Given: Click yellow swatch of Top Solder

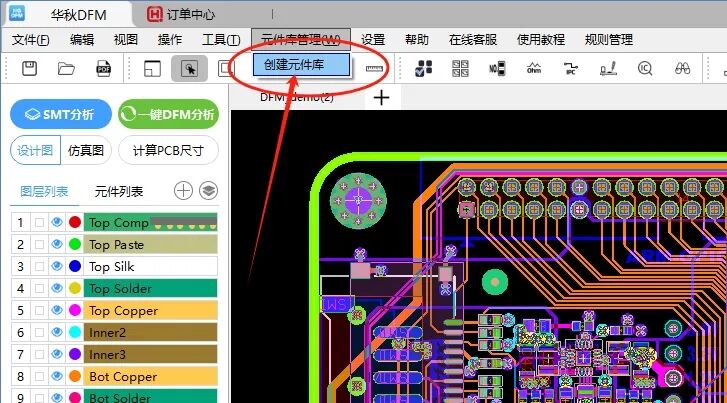Looking at the screenshot, I should click(75, 288).
